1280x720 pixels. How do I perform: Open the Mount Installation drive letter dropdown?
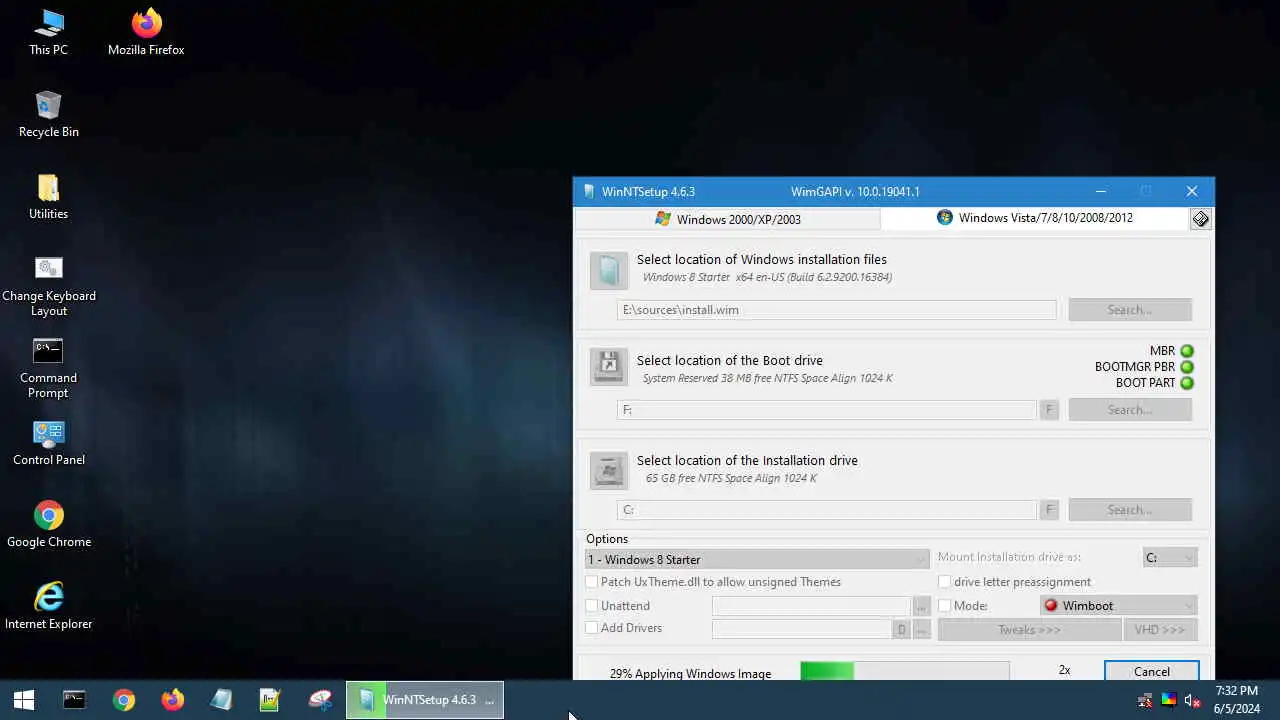1170,558
